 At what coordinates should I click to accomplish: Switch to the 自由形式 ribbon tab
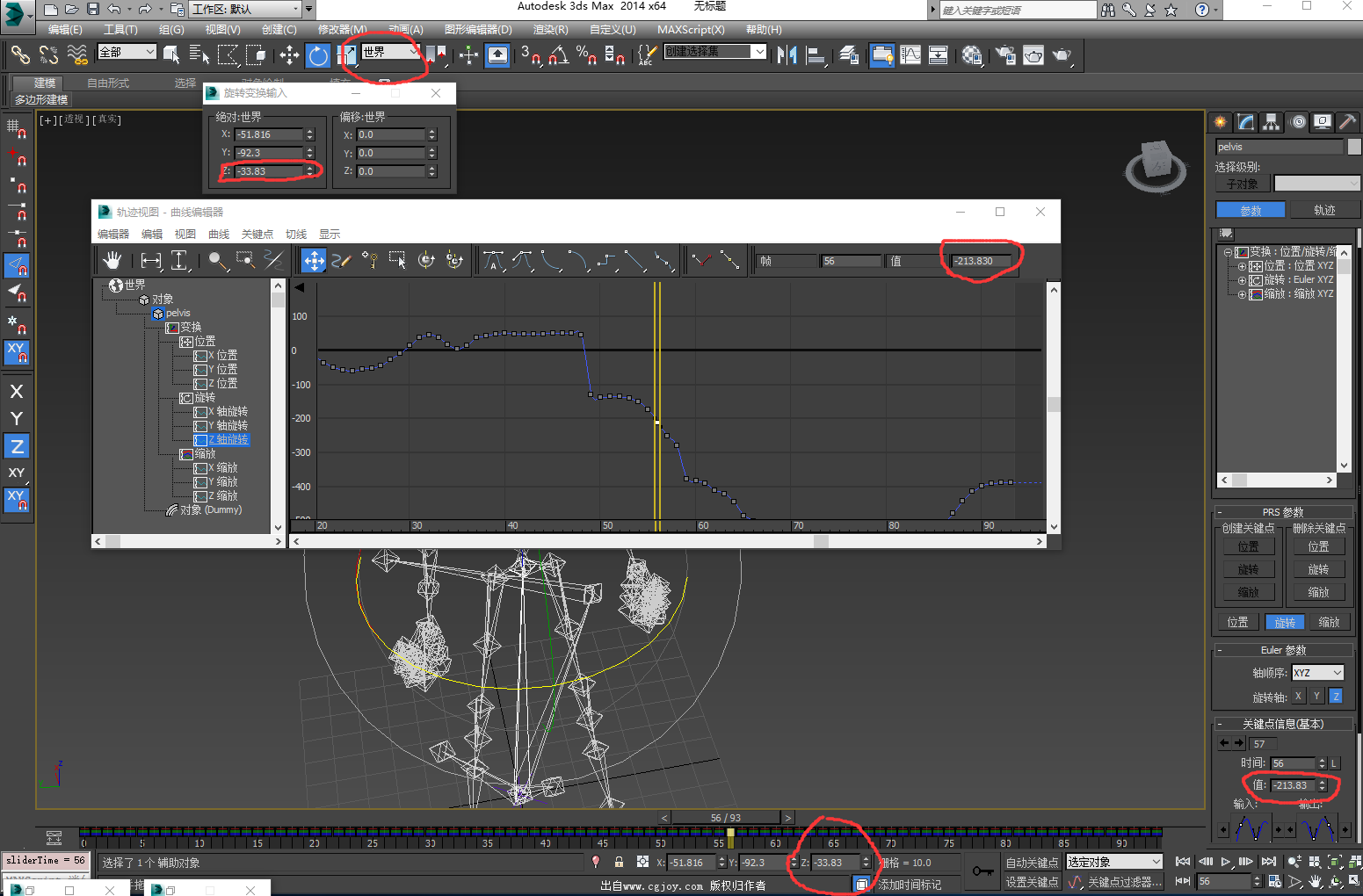108,83
